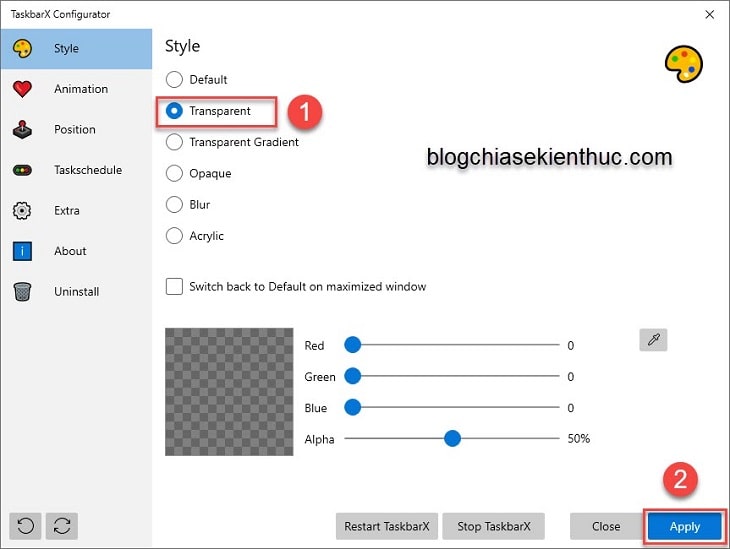Apply the style settings
This screenshot has width=730, height=549.
tap(685, 527)
